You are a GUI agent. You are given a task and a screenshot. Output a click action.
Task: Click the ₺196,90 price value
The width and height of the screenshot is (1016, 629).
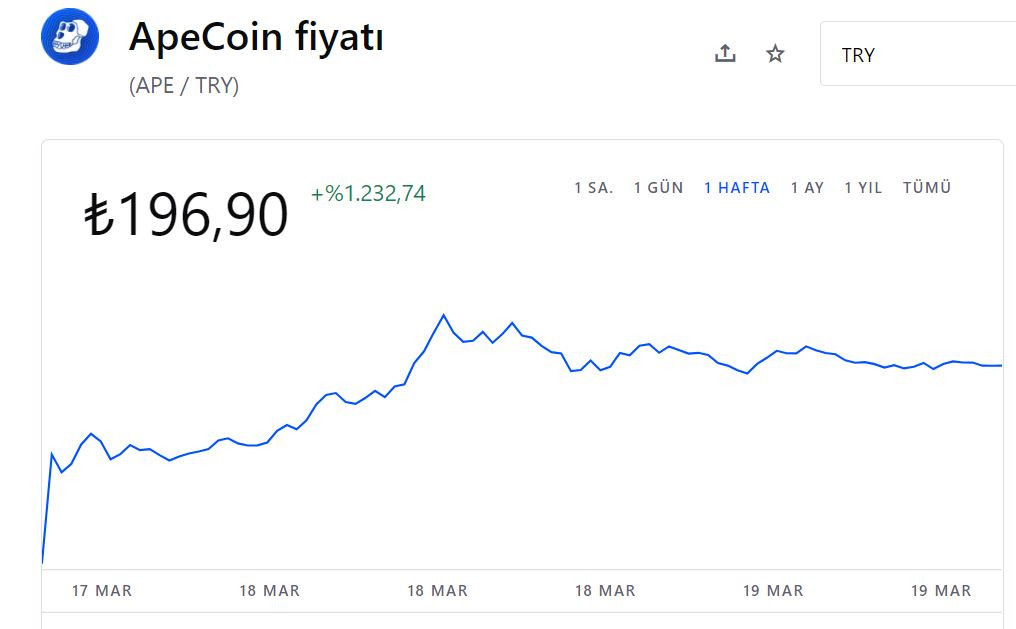click(x=186, y=214)
